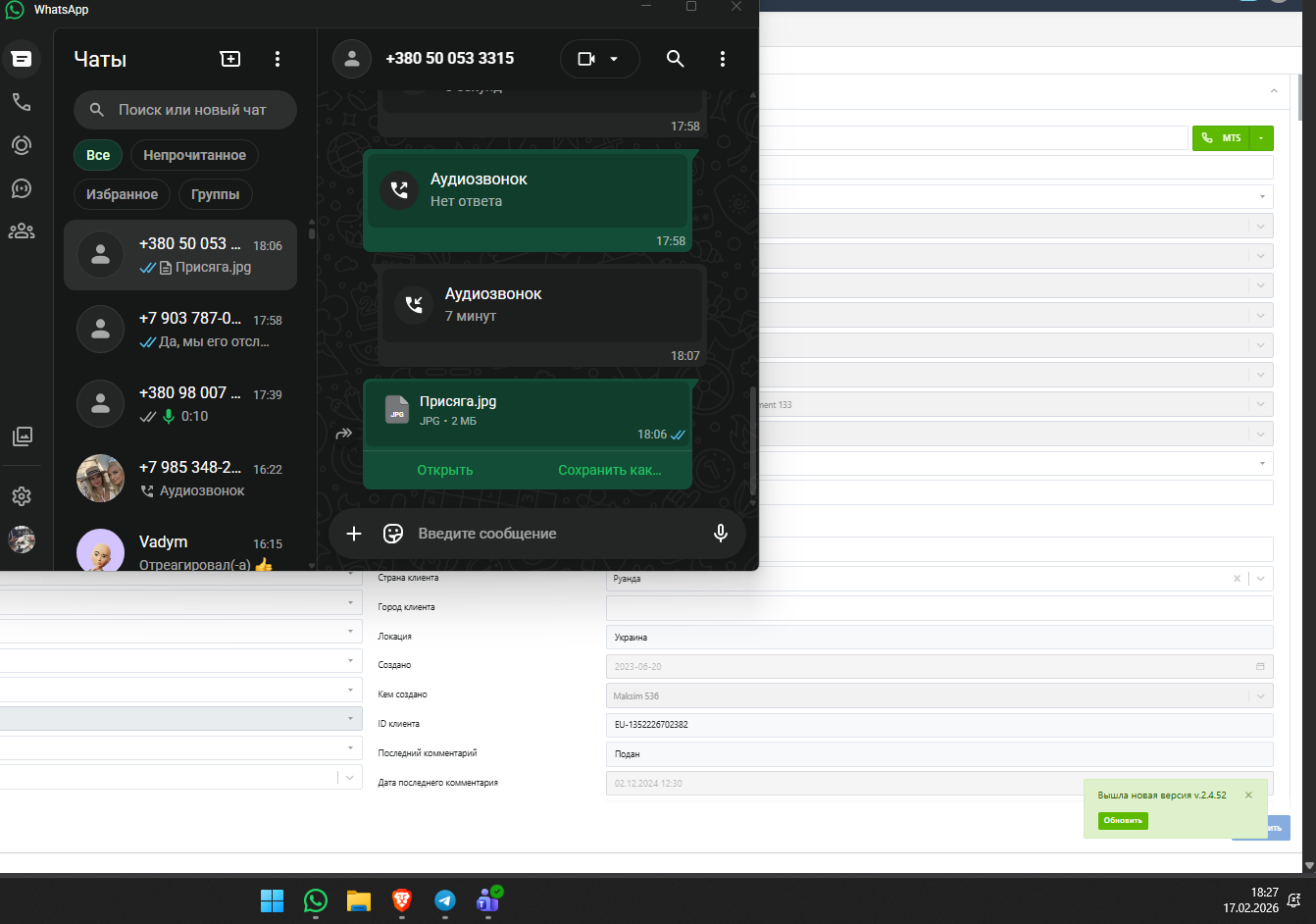Open the Vadym chat
The width and height of the screenshot is (1316, 924).
180,546
